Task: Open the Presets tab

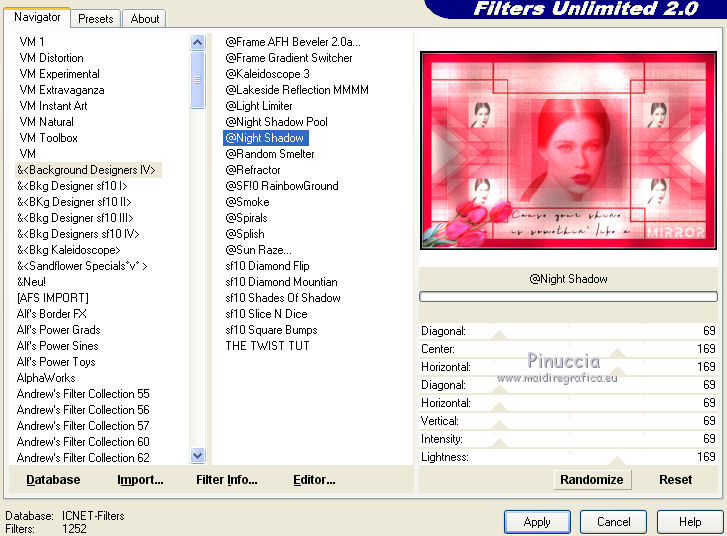Action: [96, 19]
